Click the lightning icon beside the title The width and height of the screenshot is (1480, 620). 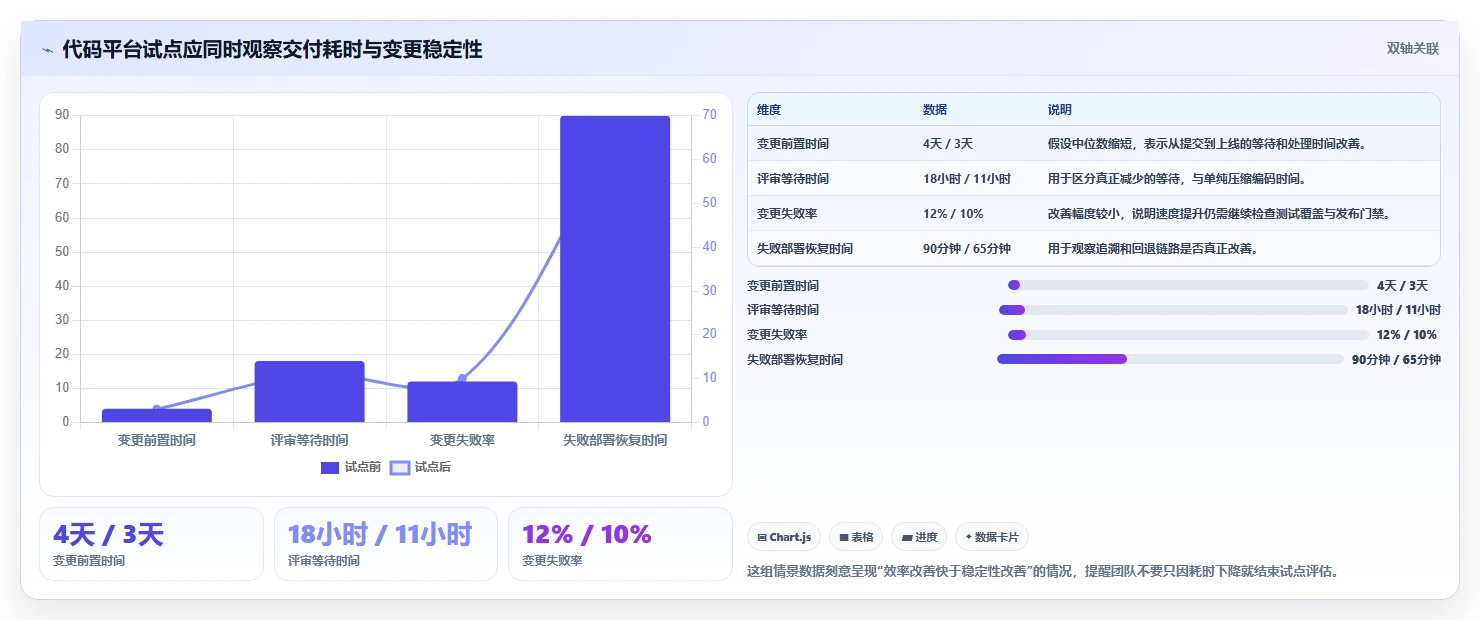click(47, 50)
